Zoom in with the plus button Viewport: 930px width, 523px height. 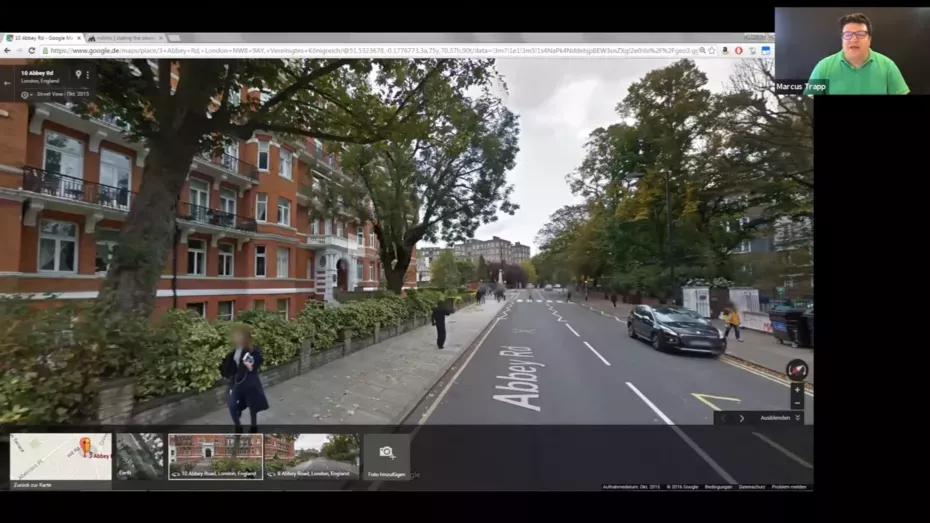pos(797,389)
